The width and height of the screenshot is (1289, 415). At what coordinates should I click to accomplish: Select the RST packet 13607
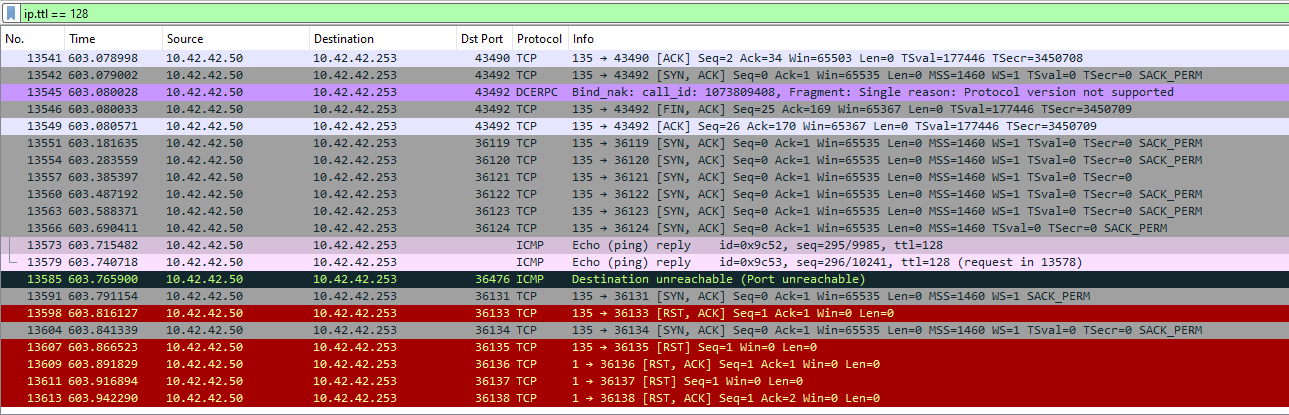(644, 347)
